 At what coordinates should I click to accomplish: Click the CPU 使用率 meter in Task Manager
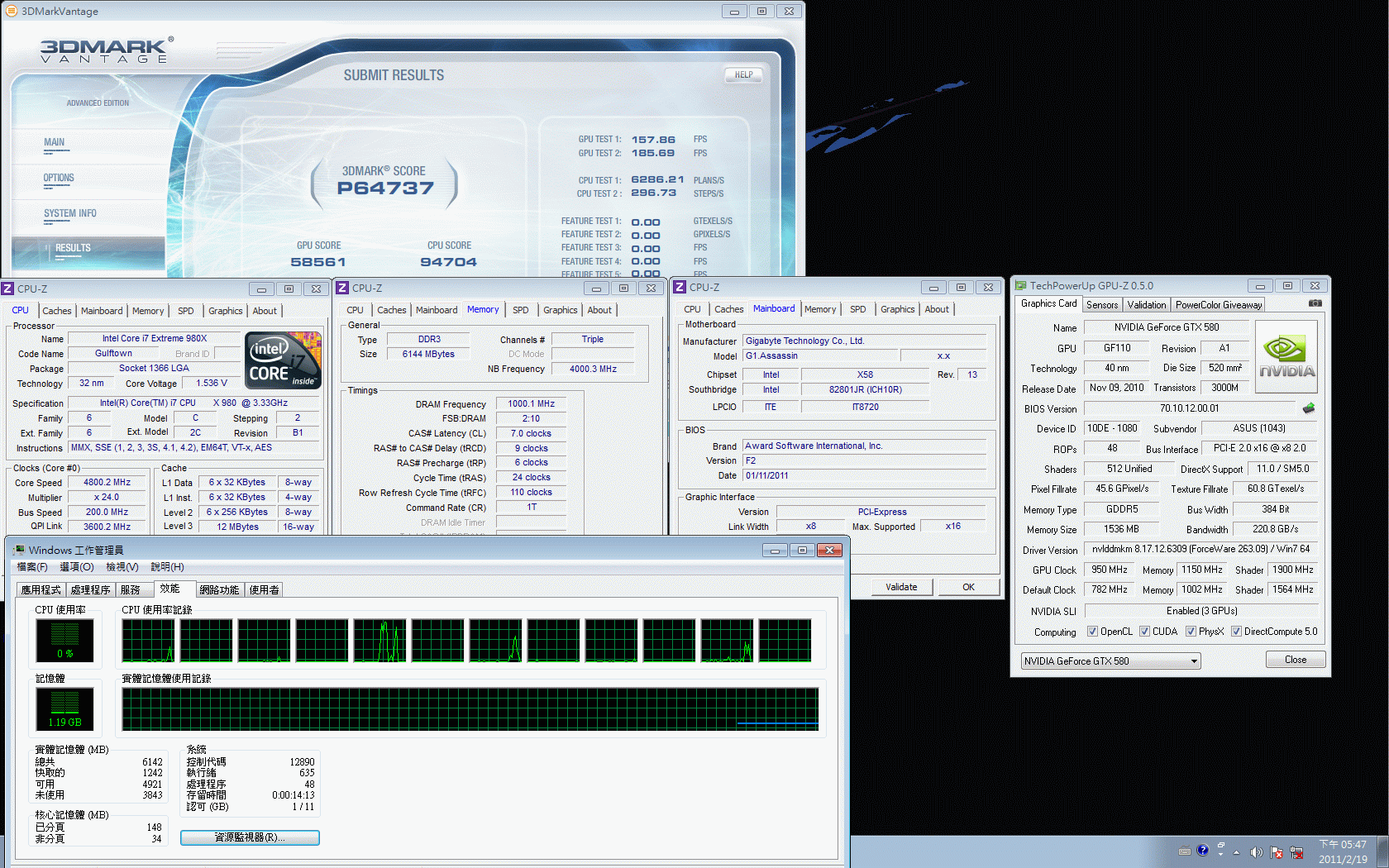pos(64,640)
